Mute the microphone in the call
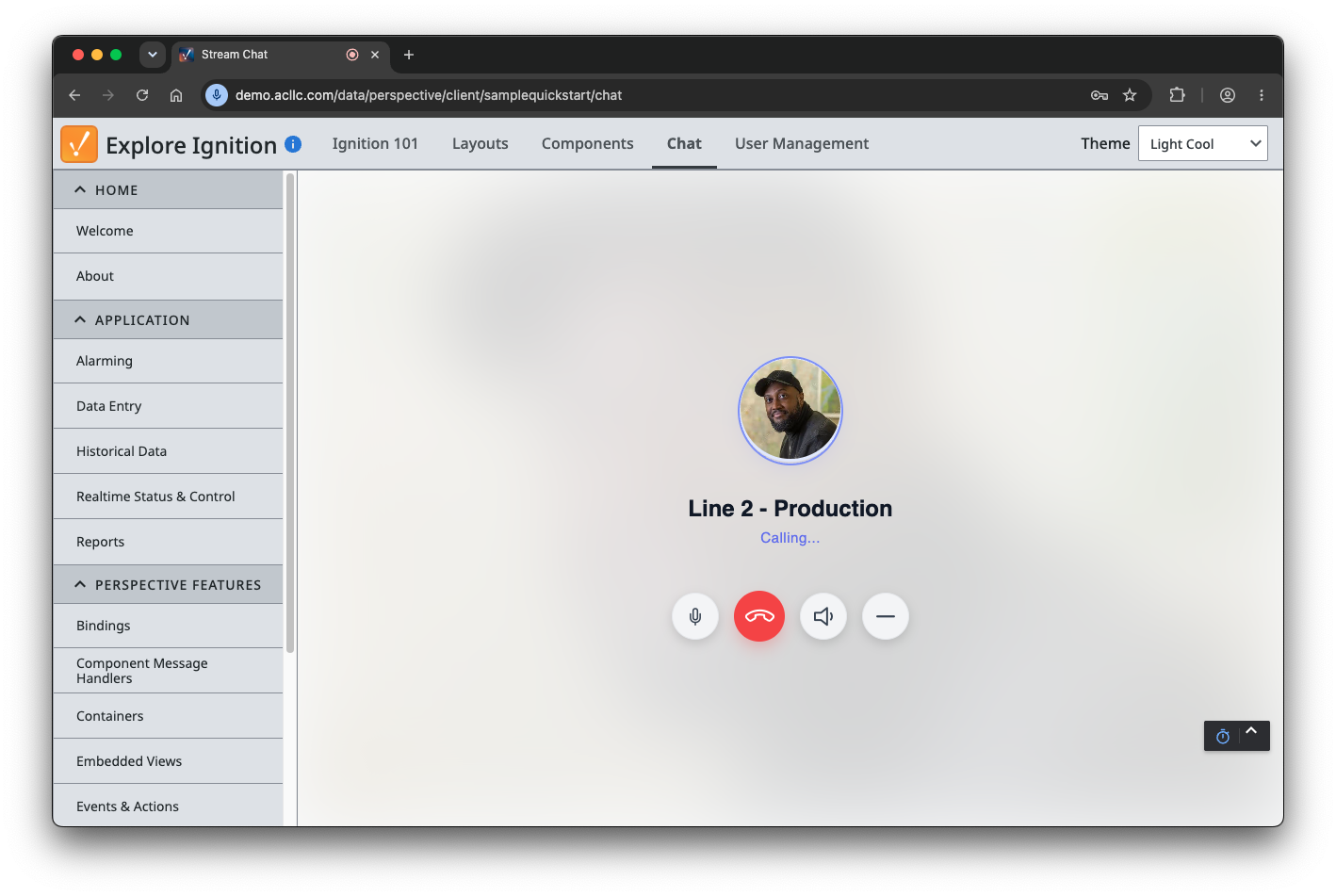Viewport: 1336px width, 896px height. pyautogui.click(x=695, y=616)
